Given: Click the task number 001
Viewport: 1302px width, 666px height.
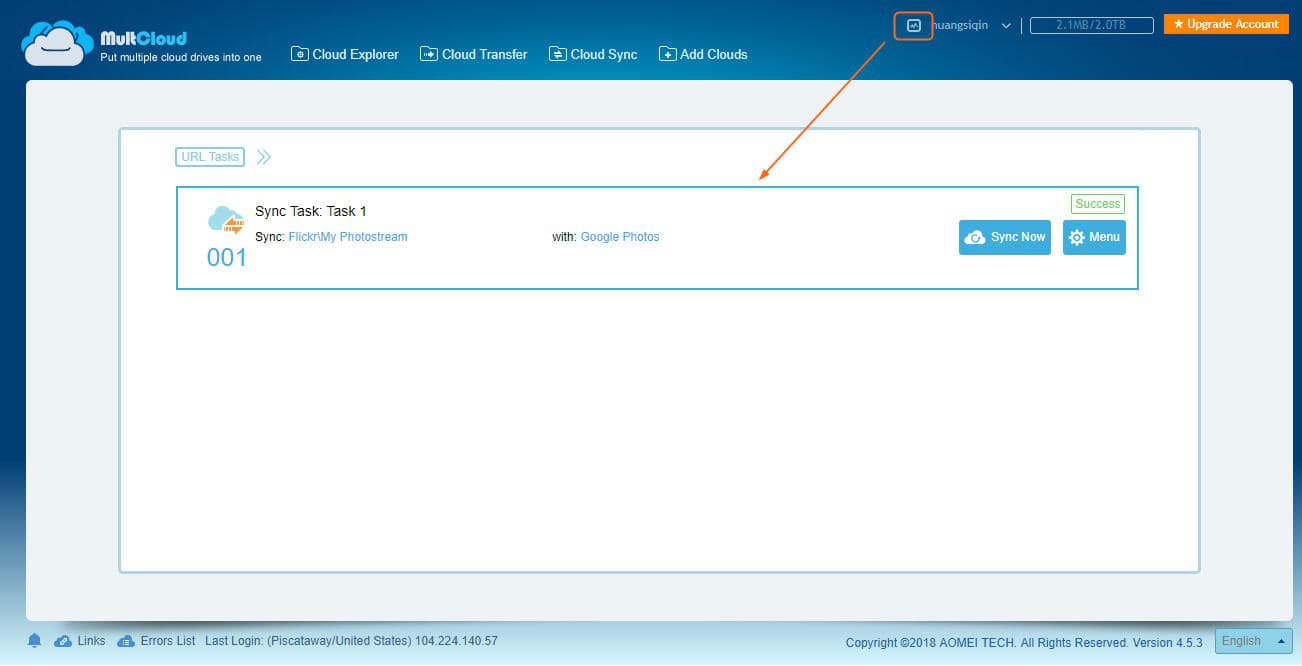Looking at the screenshot, I should pos(226,258).
